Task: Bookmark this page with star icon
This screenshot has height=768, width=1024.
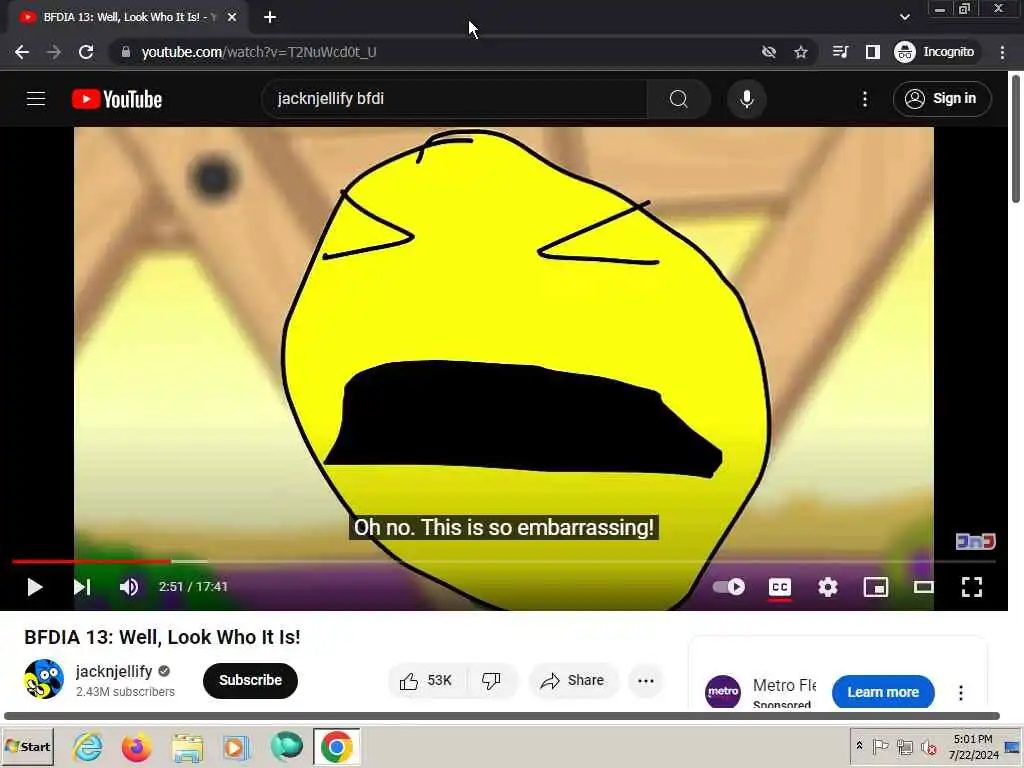Action: click(801, 52)
